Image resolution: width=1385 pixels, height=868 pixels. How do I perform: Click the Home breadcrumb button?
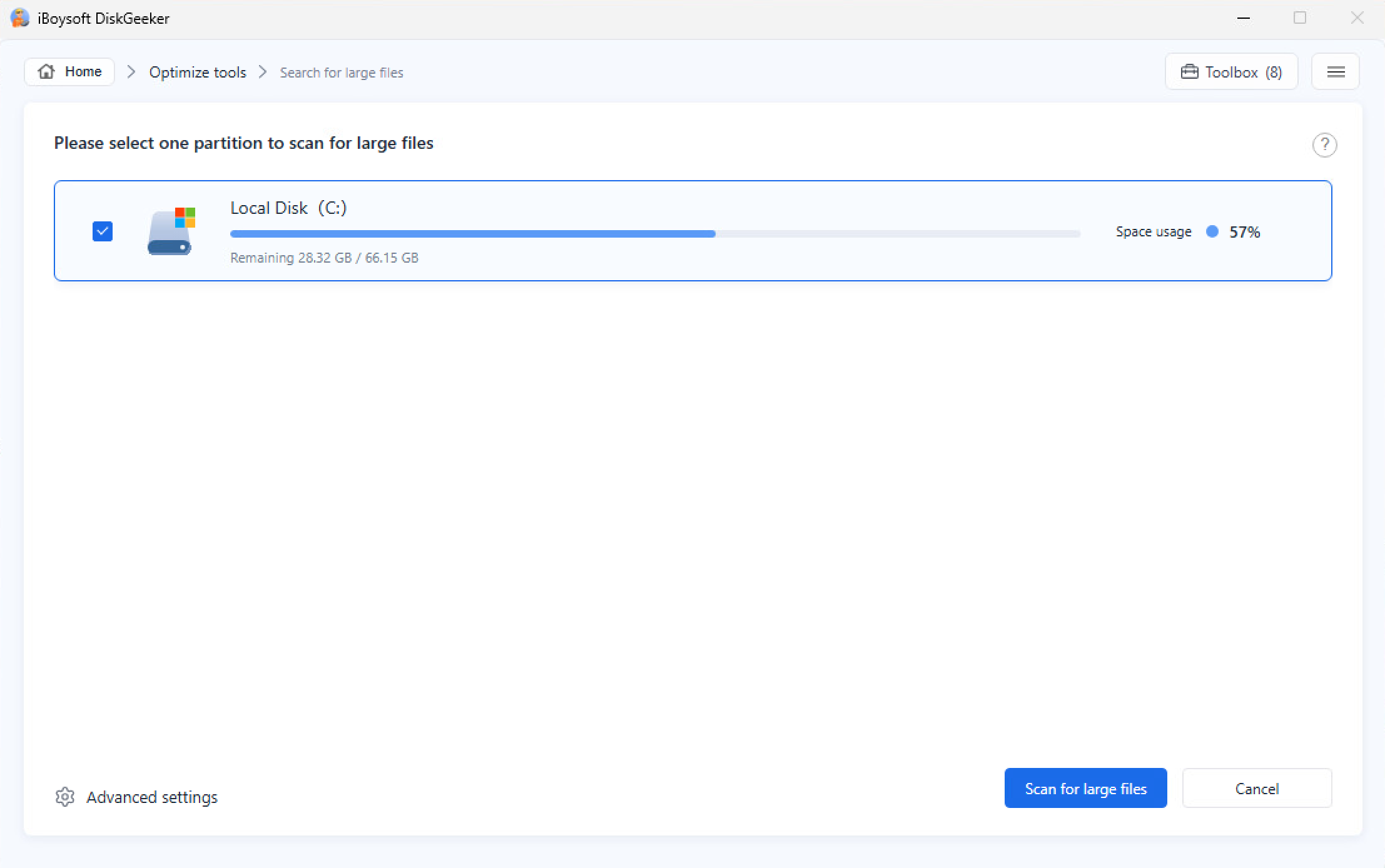(69, 72)
